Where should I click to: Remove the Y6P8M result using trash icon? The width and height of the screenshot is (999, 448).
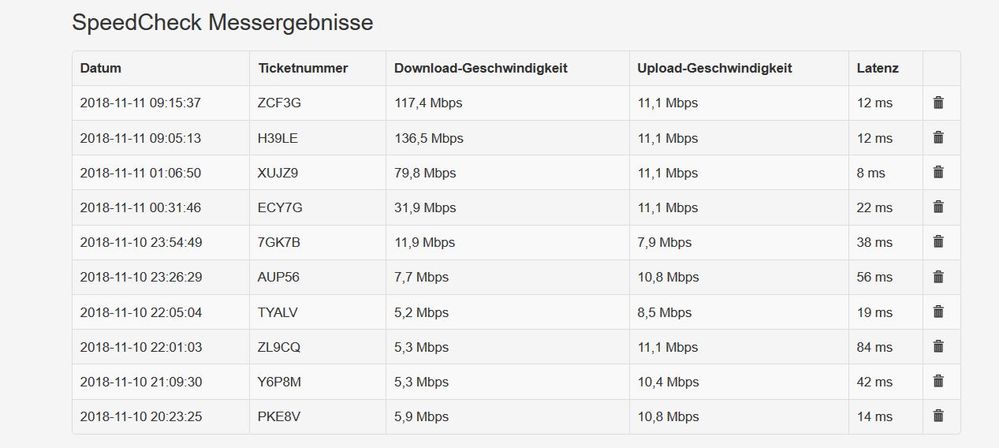(938, 381)
